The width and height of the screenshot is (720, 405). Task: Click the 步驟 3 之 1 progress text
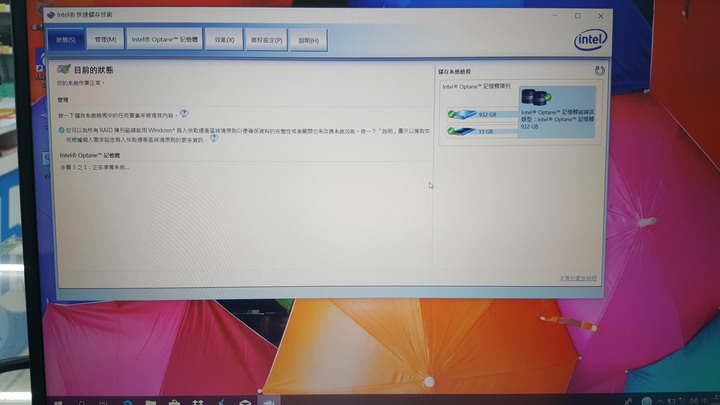(95, 167)
